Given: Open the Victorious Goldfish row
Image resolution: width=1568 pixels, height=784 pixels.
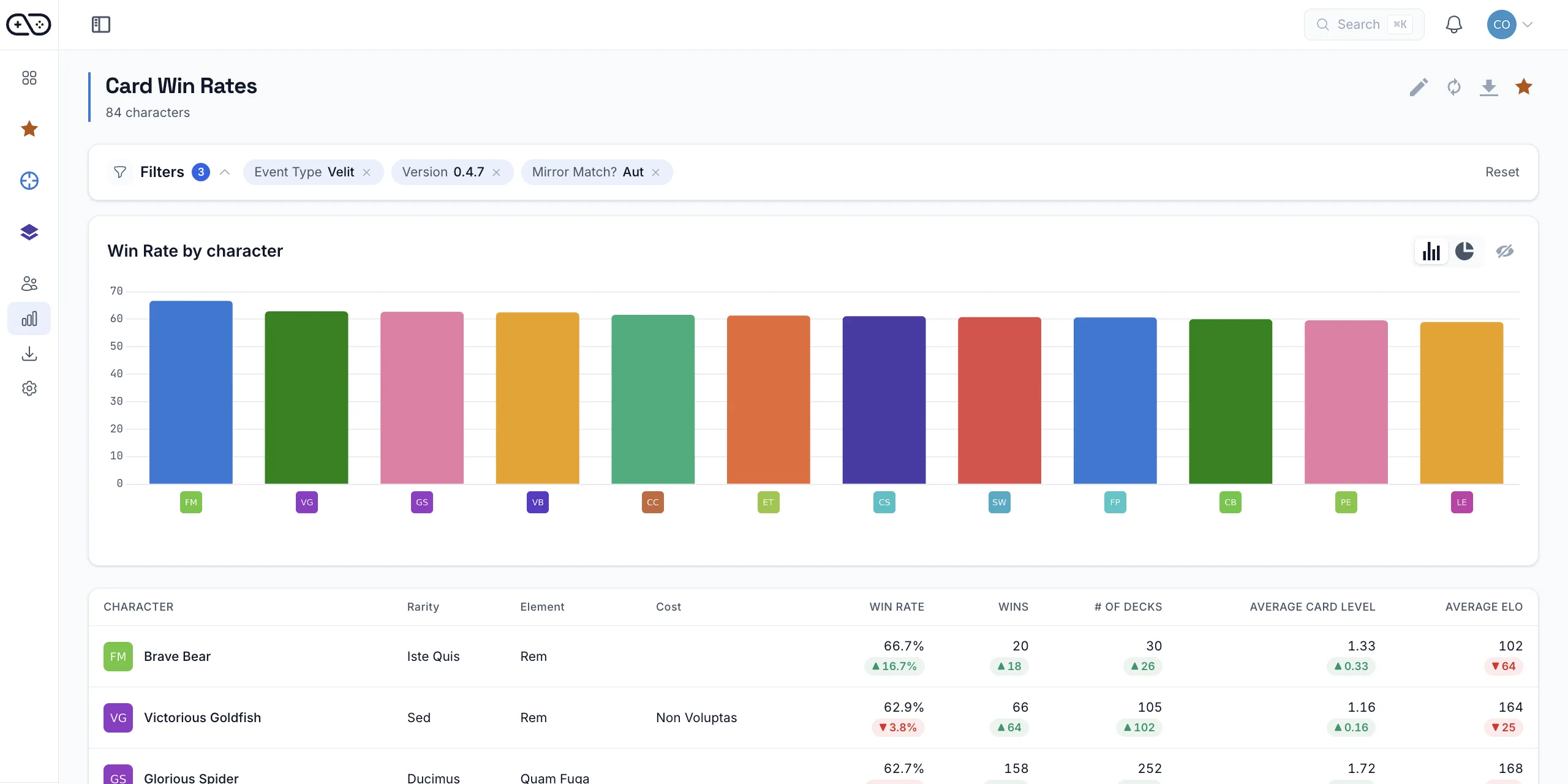Looking at the screenshot, I should click(813, 718).
